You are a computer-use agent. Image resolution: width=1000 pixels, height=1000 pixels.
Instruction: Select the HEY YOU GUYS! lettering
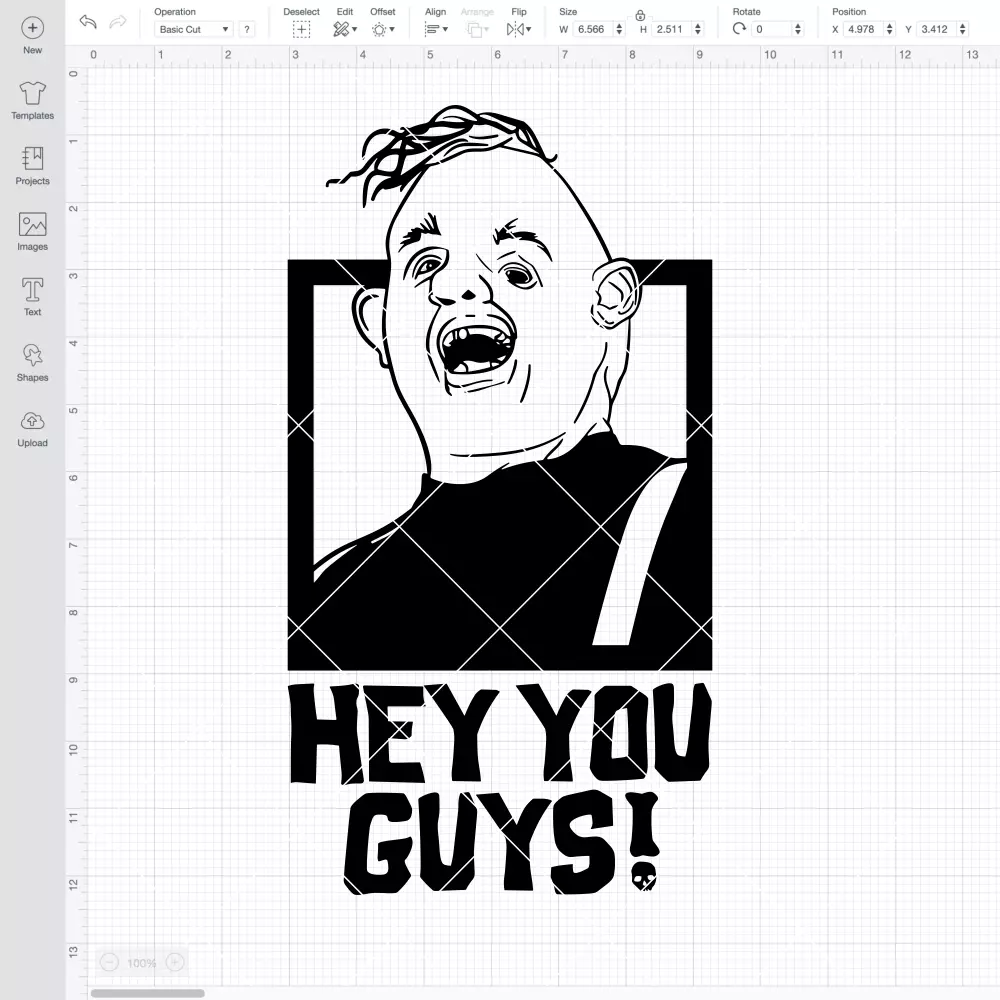501,788
